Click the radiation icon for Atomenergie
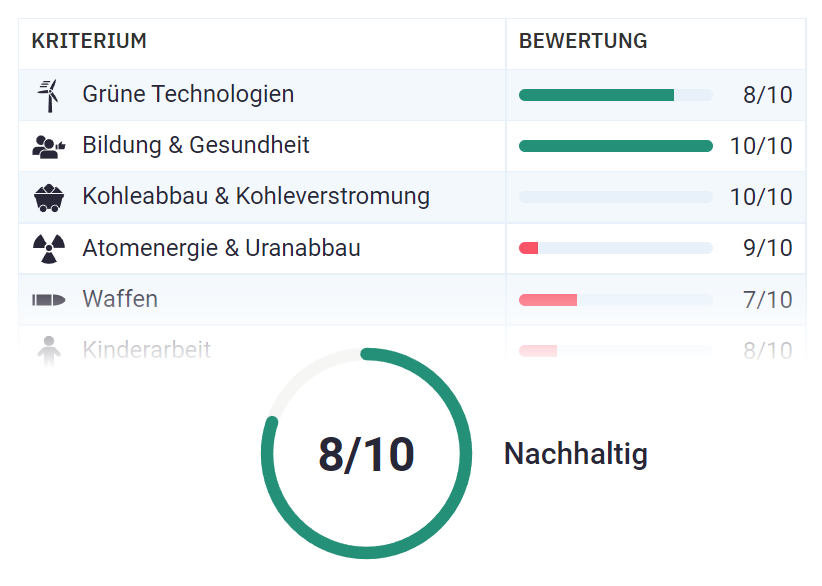Screen dimensions: 822x586 coord(47,249)
